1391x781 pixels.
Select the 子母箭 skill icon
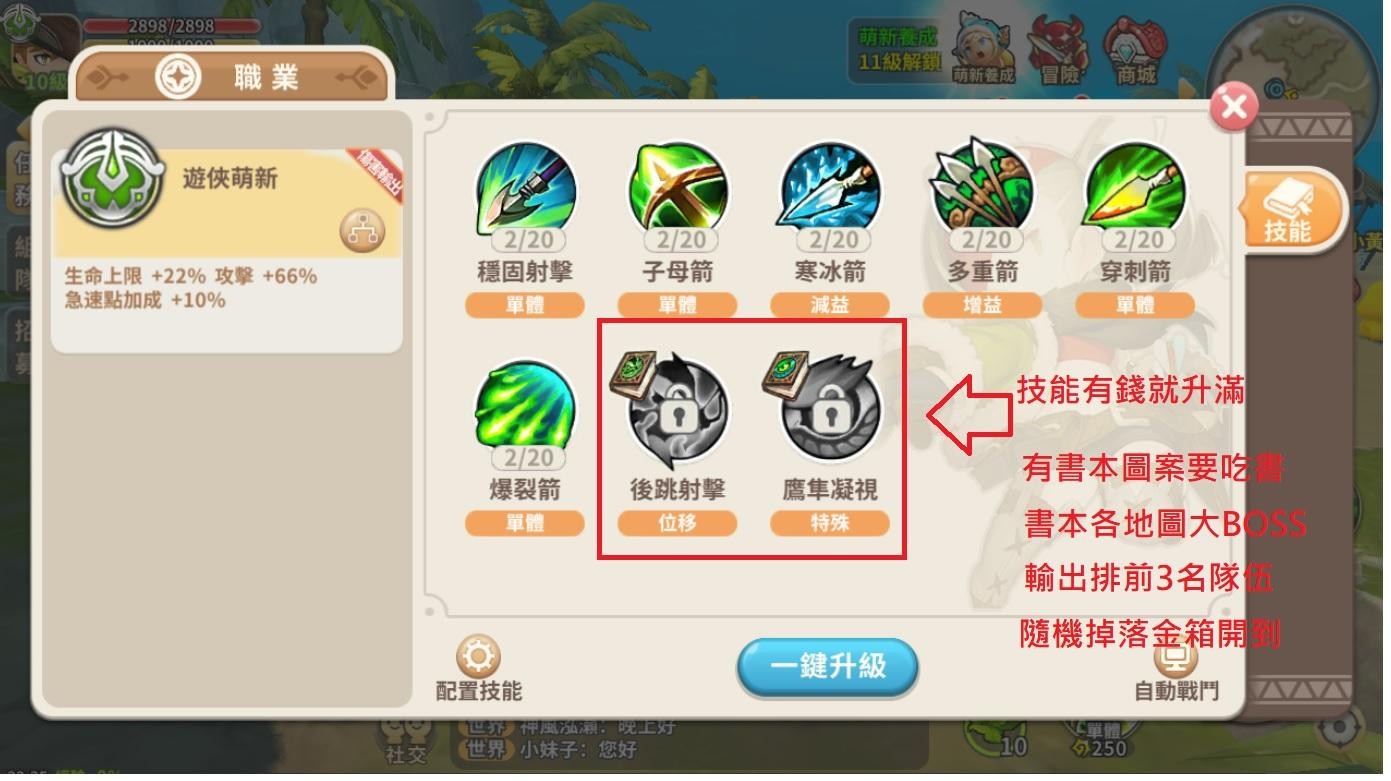click(x=678, y=191)
